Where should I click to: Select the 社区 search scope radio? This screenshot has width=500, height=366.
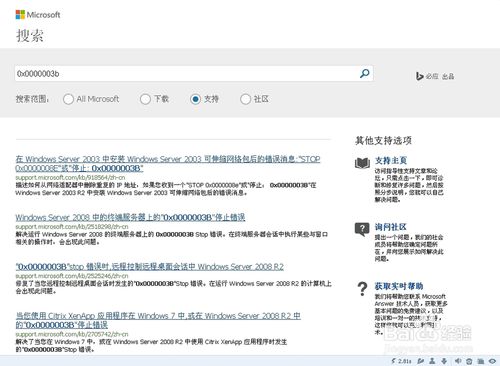click(245, 99)
